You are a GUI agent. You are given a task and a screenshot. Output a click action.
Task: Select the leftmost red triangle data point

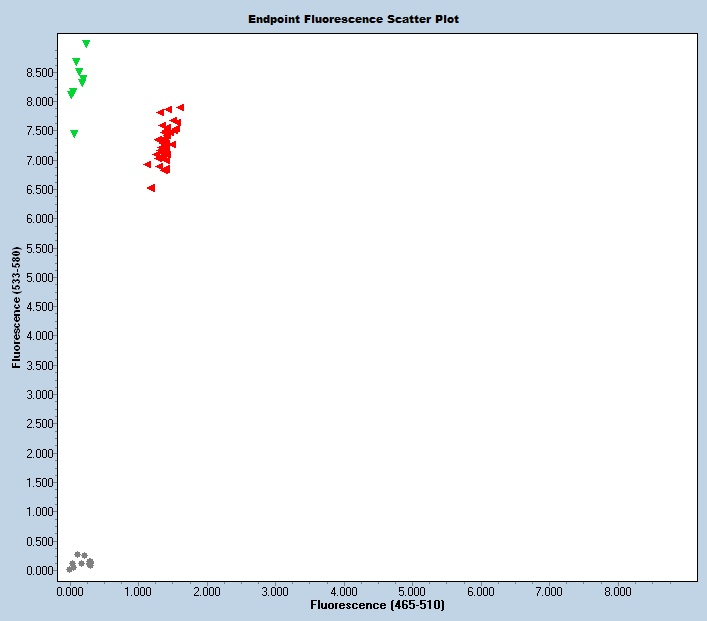pos(147,164)
